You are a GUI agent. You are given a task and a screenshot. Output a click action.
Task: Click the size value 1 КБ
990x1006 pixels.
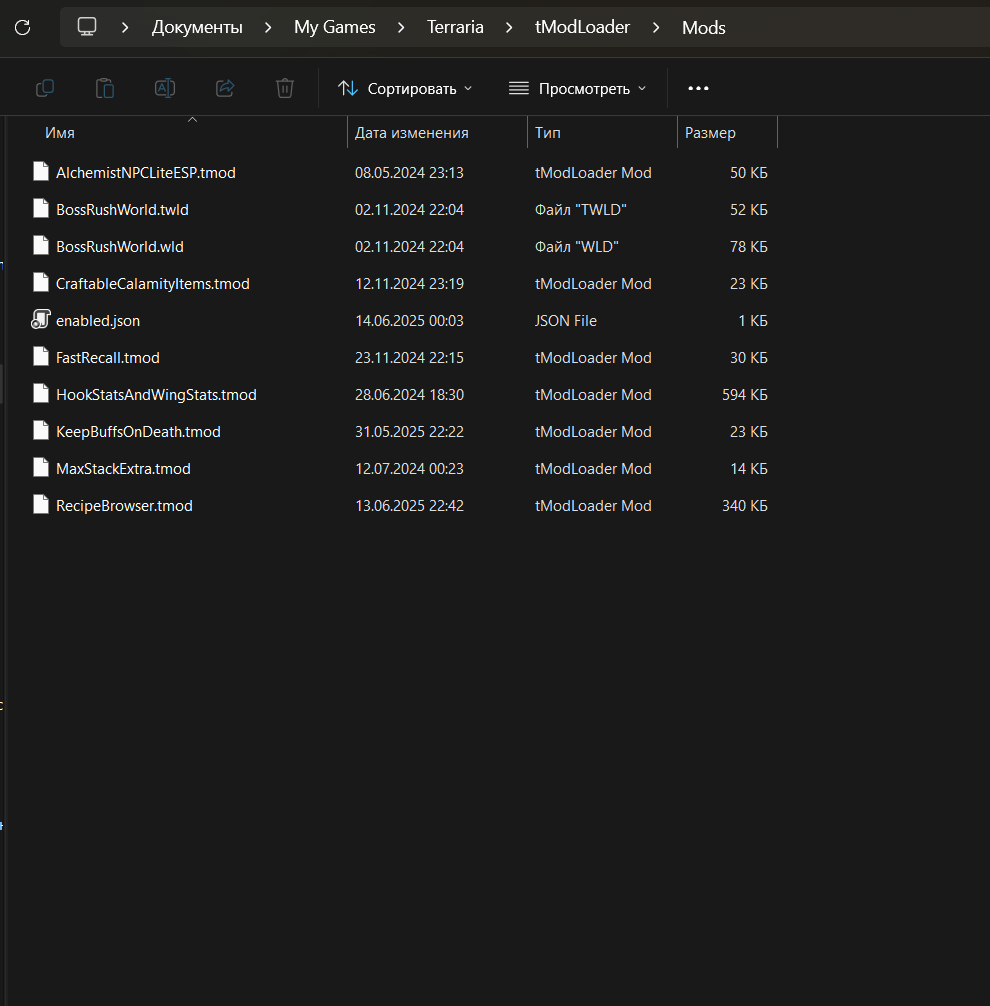753,321
